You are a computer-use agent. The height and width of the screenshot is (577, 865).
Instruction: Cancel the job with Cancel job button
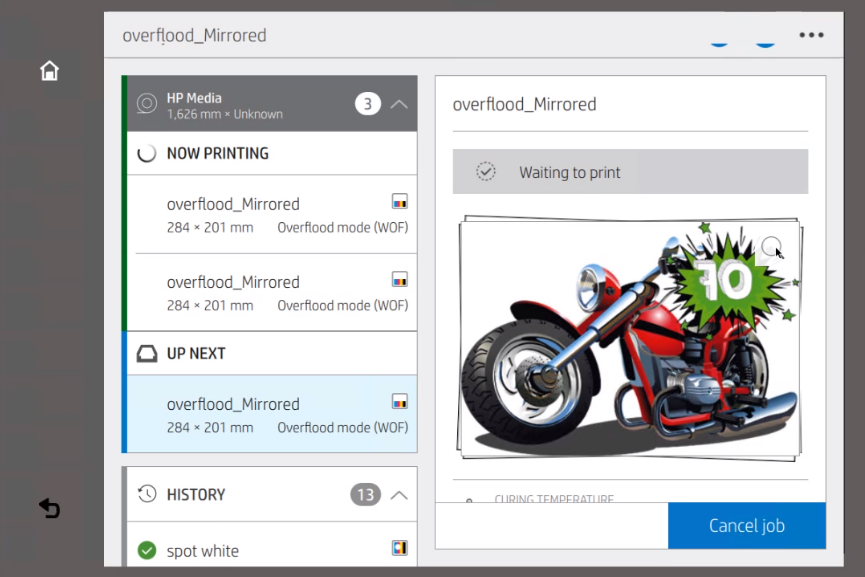746,526
